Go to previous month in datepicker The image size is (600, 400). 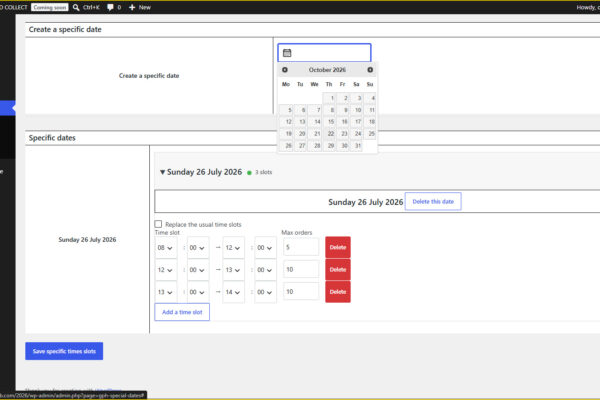[285, 70]
